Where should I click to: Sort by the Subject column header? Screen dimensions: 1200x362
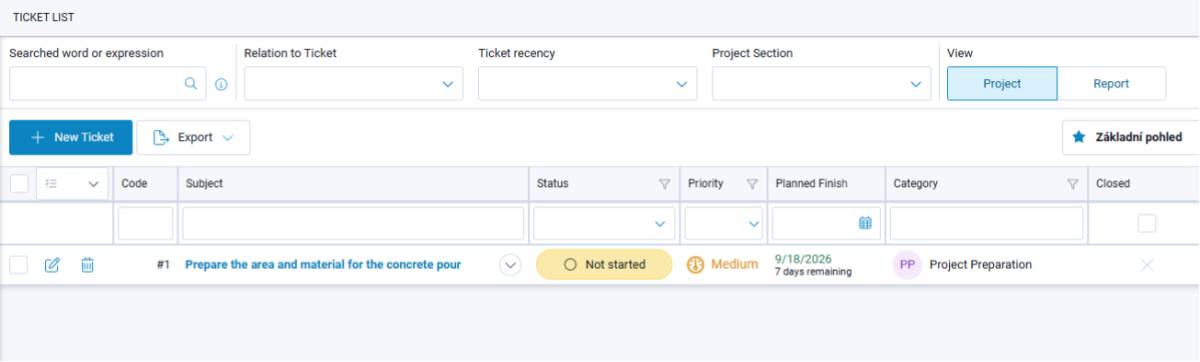coord(204,184)
